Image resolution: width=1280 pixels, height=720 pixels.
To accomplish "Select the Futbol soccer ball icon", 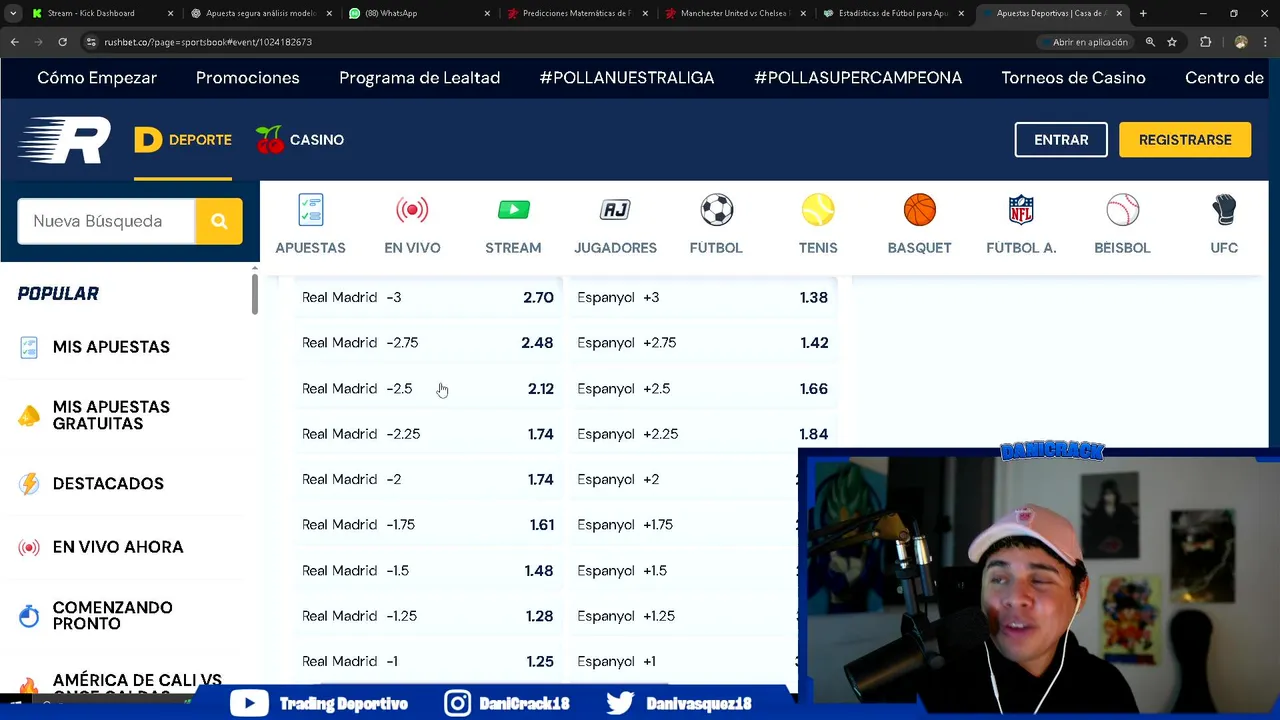I will pyautogui.click(x=716, y=210).
